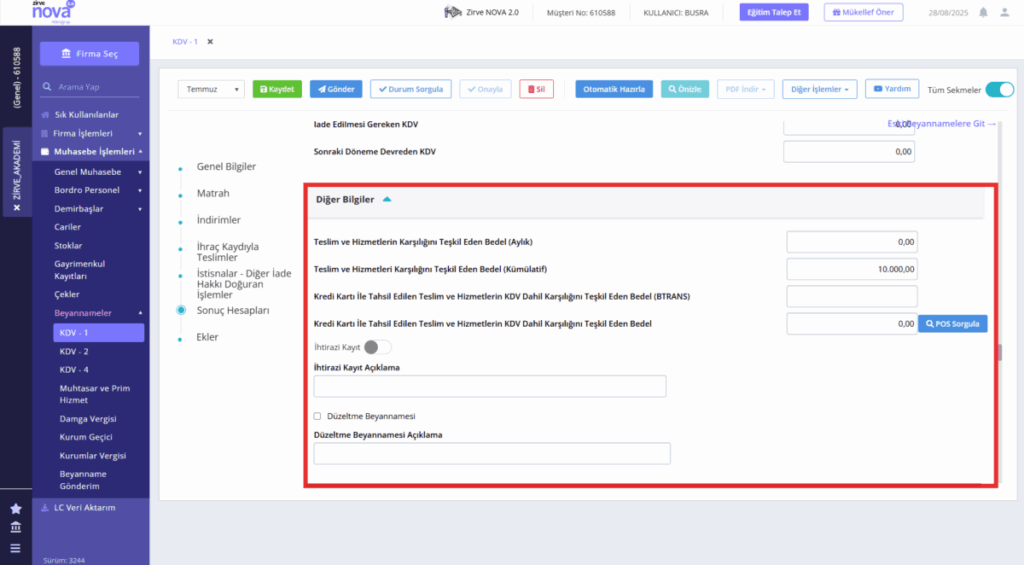Open Cariler in the sidebar

click(x=67, y=227)
